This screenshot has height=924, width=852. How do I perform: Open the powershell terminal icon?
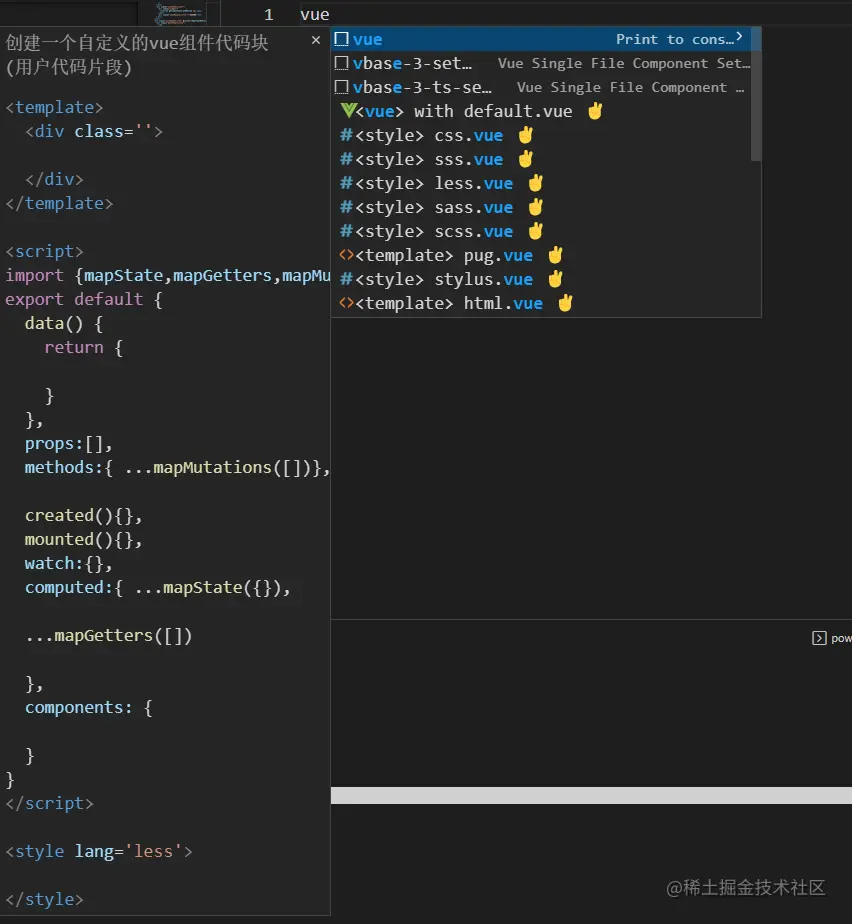point(819,638)
